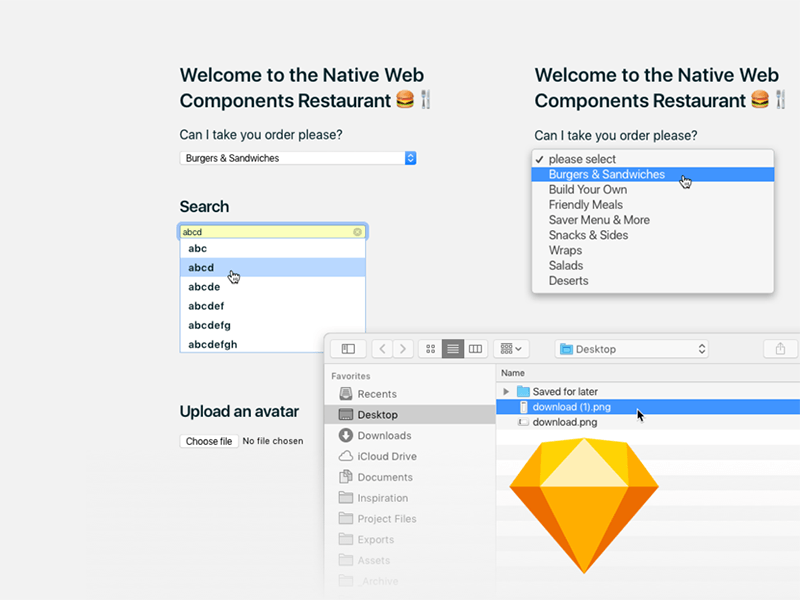The width and height of the screenshot is (800, 600).
Task: Toggle the Finder sidebar visibility
Action: [347, 348]
